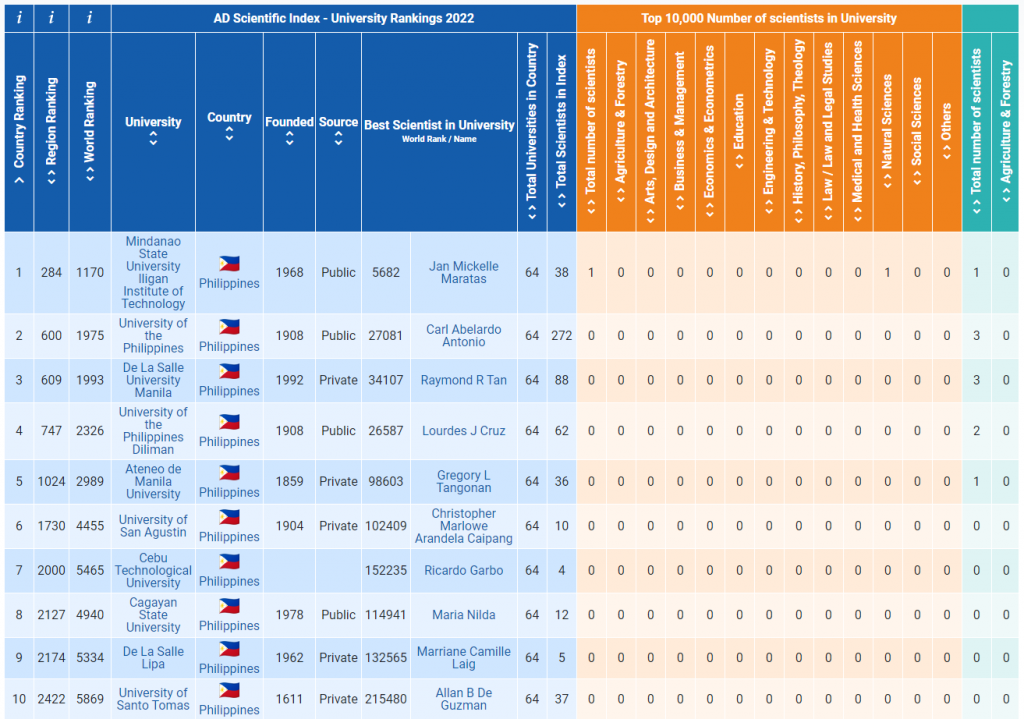Sort by Medical and Health Sciences column
Image resolution: width=1024 pixels, height=719 pixels.
point(857,213)
